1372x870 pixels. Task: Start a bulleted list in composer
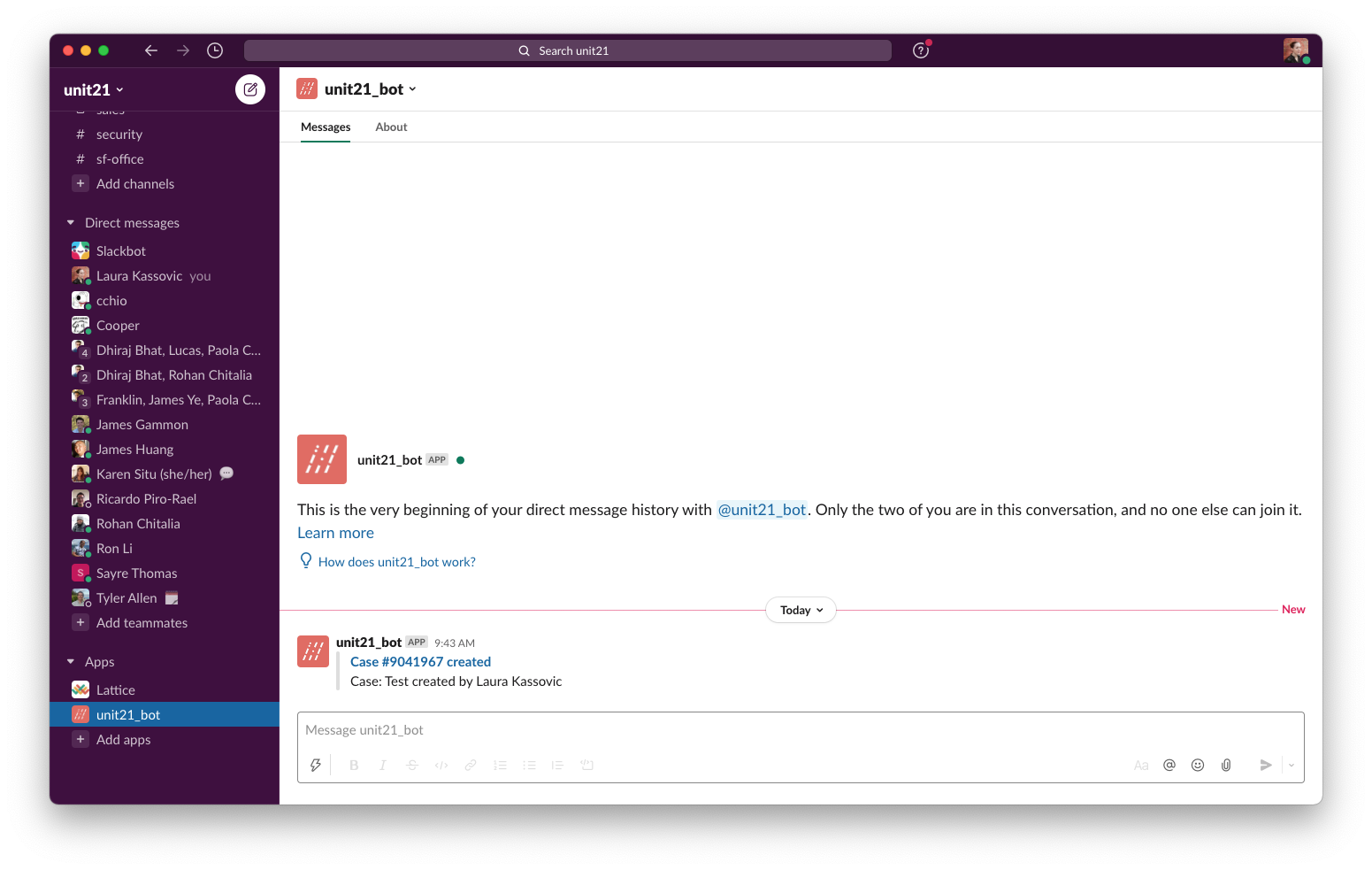click(x=529, y=765)
